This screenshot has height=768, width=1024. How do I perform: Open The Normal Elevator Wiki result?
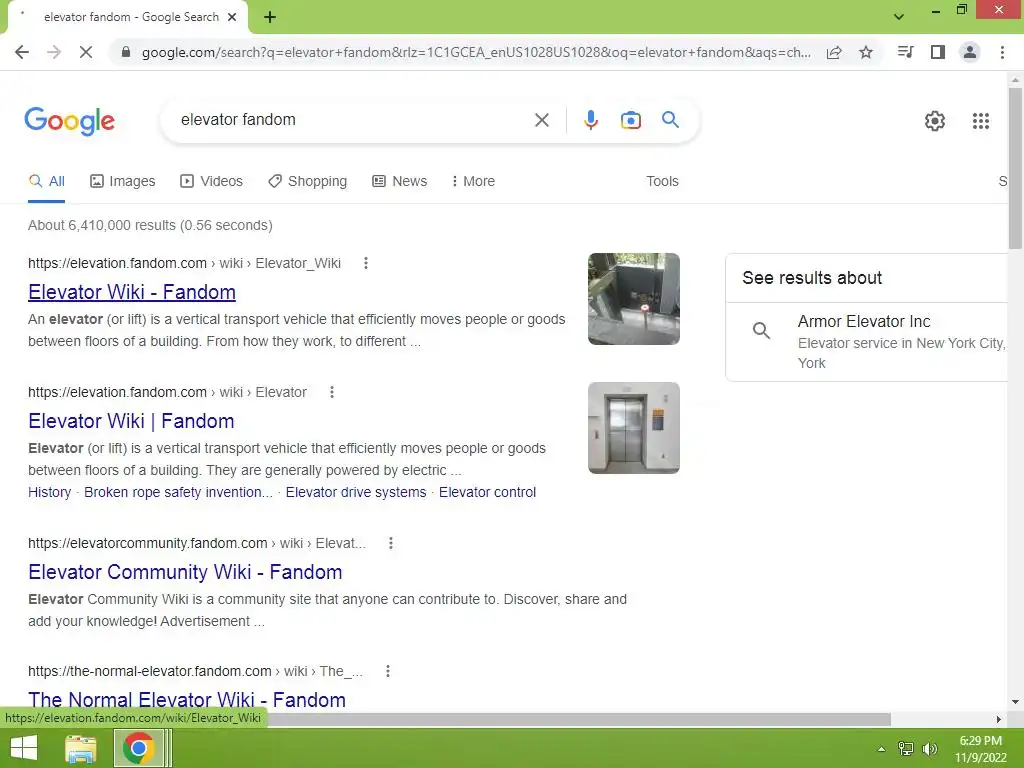[x=187, y=699]
